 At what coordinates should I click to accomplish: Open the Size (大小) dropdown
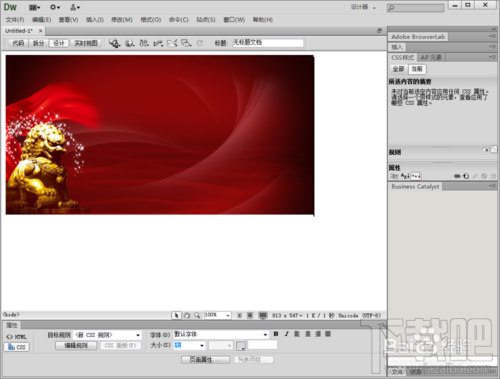189,345
